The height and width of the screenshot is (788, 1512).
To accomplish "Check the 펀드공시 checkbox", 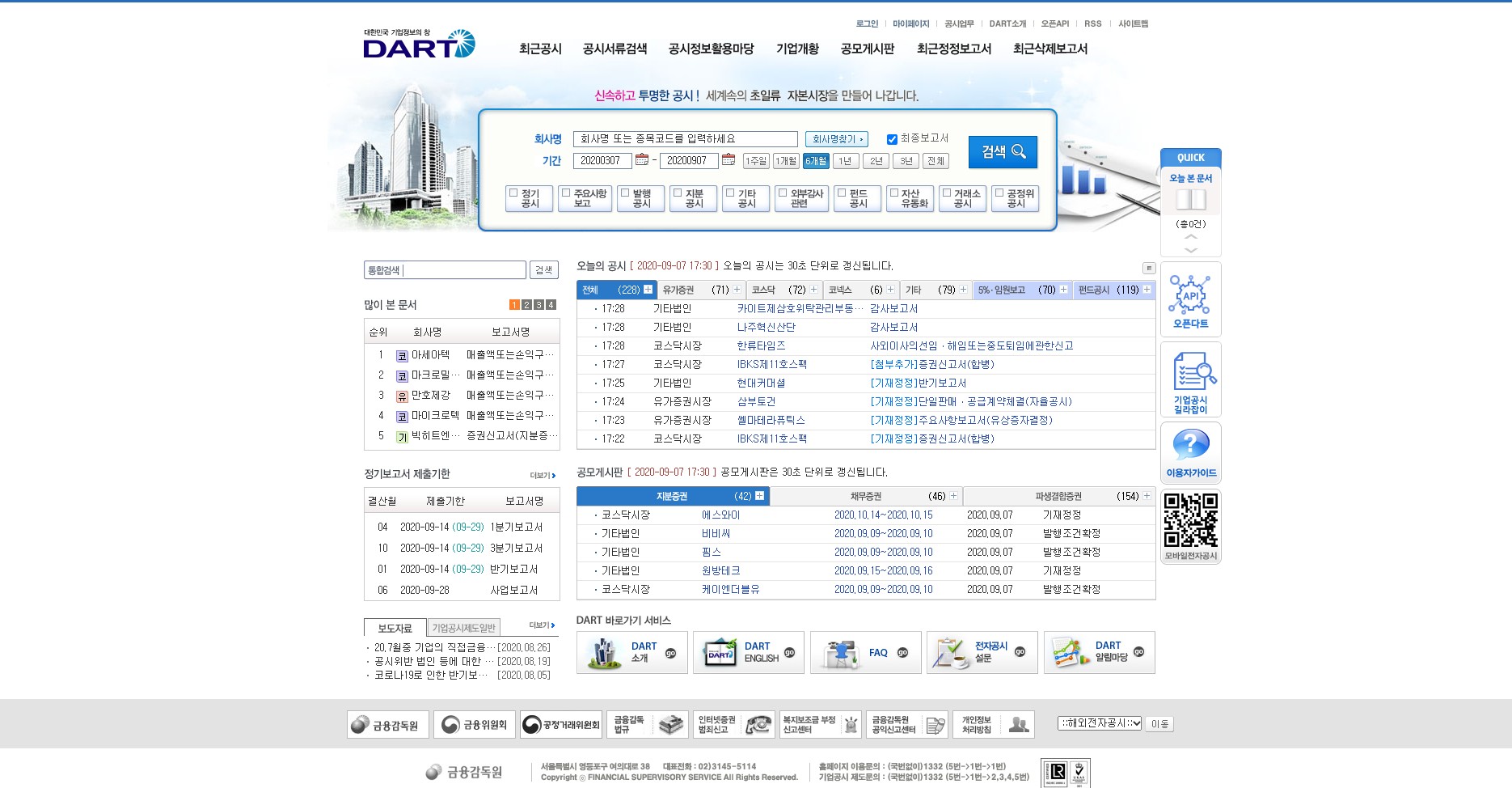I will coord(842,193).
